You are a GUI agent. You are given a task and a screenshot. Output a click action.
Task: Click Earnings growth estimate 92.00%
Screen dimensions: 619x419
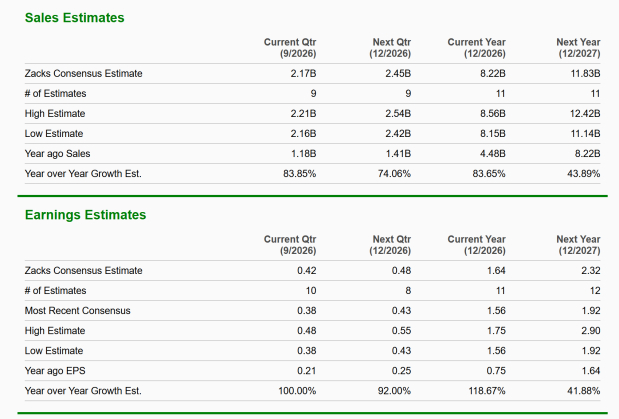pyautogui.click(x=394, y=391)
